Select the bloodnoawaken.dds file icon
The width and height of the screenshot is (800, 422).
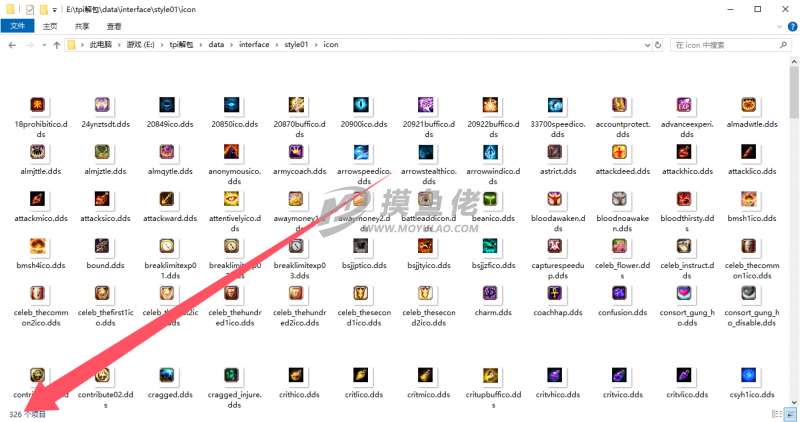[619, 199]
